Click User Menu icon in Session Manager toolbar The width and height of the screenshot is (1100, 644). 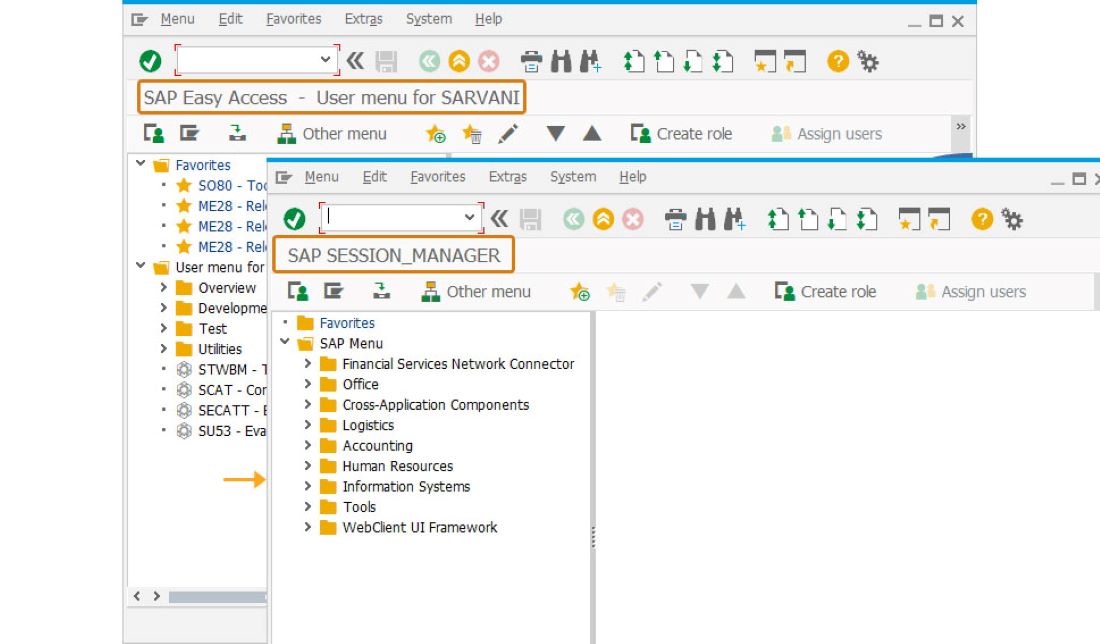pos(298,291)
